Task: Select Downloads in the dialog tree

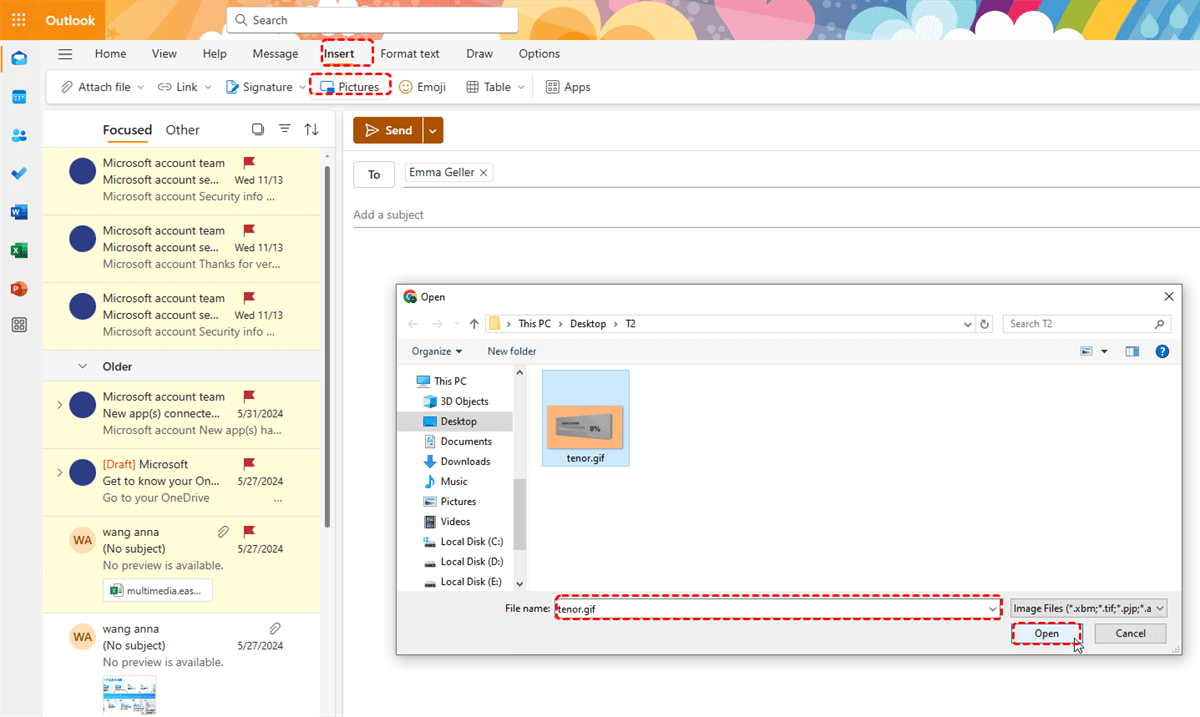Action: pyautogui.click(x=465, y=461)
